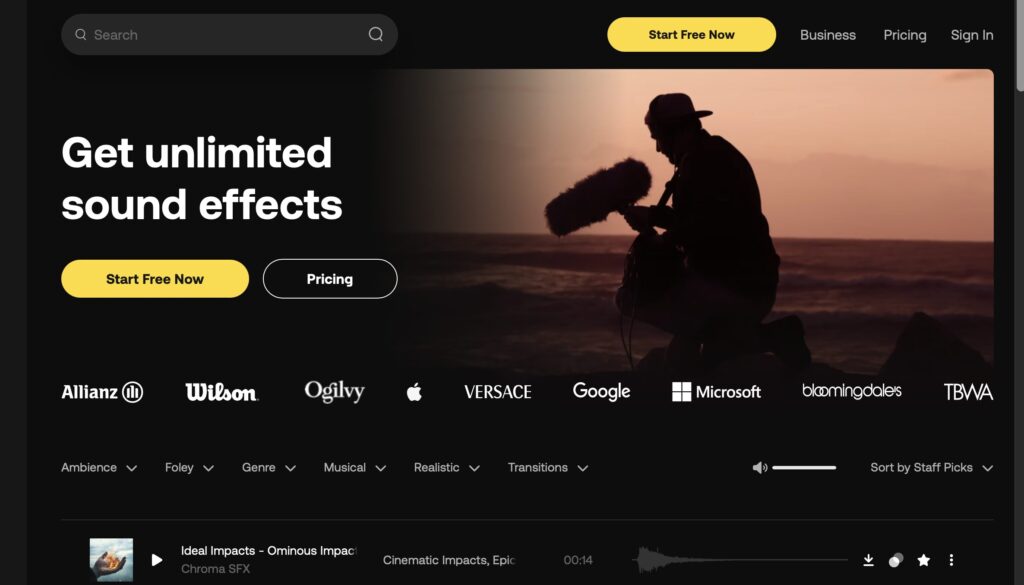Open the Transitions filter dropdown
The height and width of the screenshot is (585, 1024).
pos(548,467)
